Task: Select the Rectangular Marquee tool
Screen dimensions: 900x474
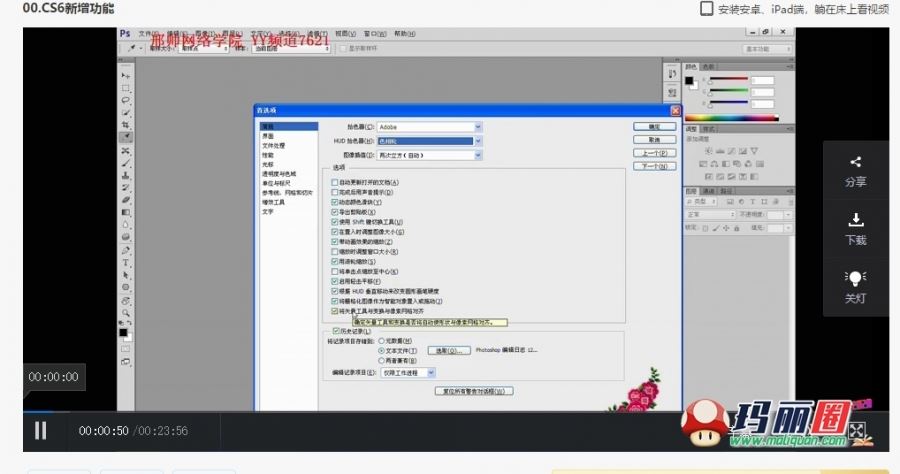Action: tap(125, 88)
